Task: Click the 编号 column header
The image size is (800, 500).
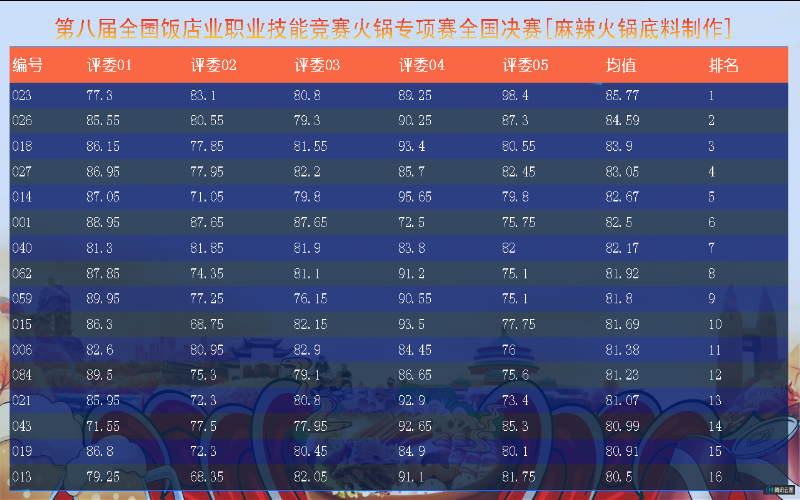Action: coord(27,66)
